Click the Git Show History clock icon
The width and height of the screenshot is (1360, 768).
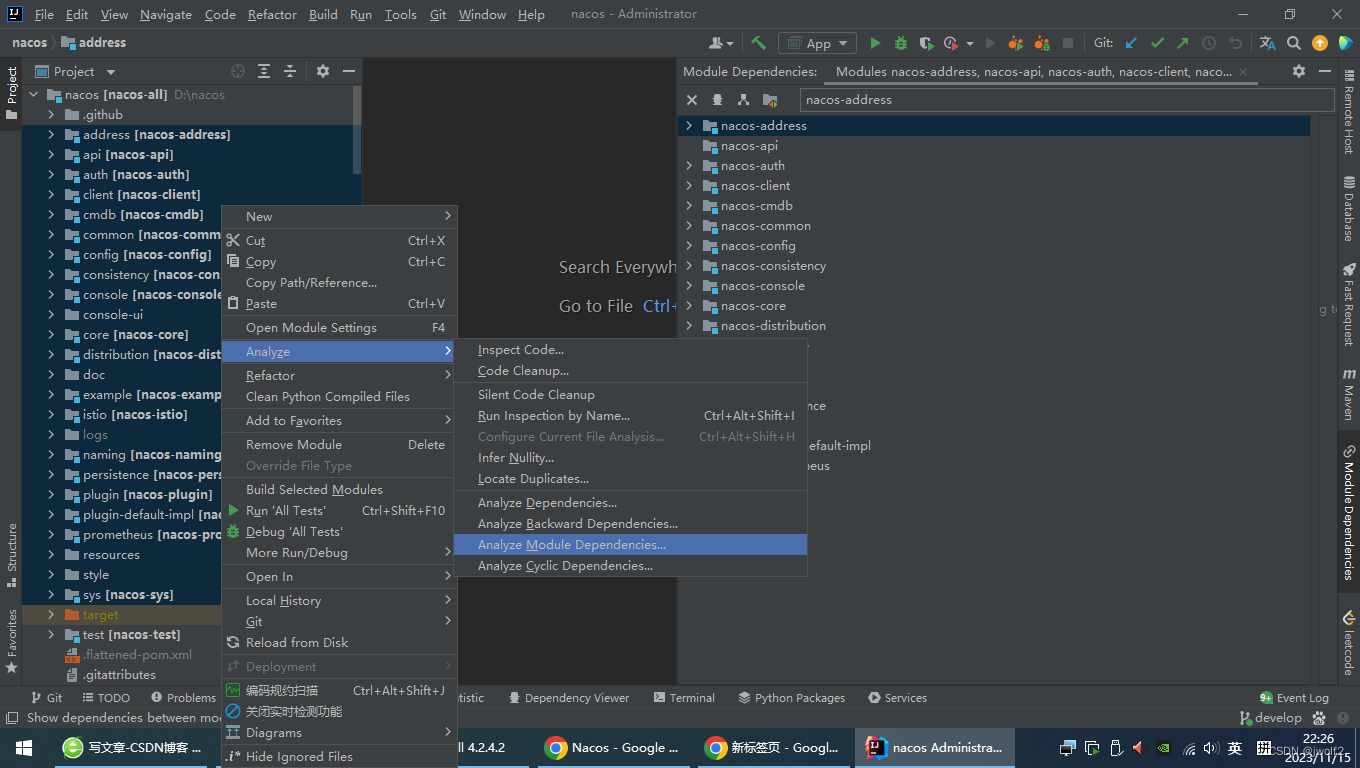point(1209,43)
